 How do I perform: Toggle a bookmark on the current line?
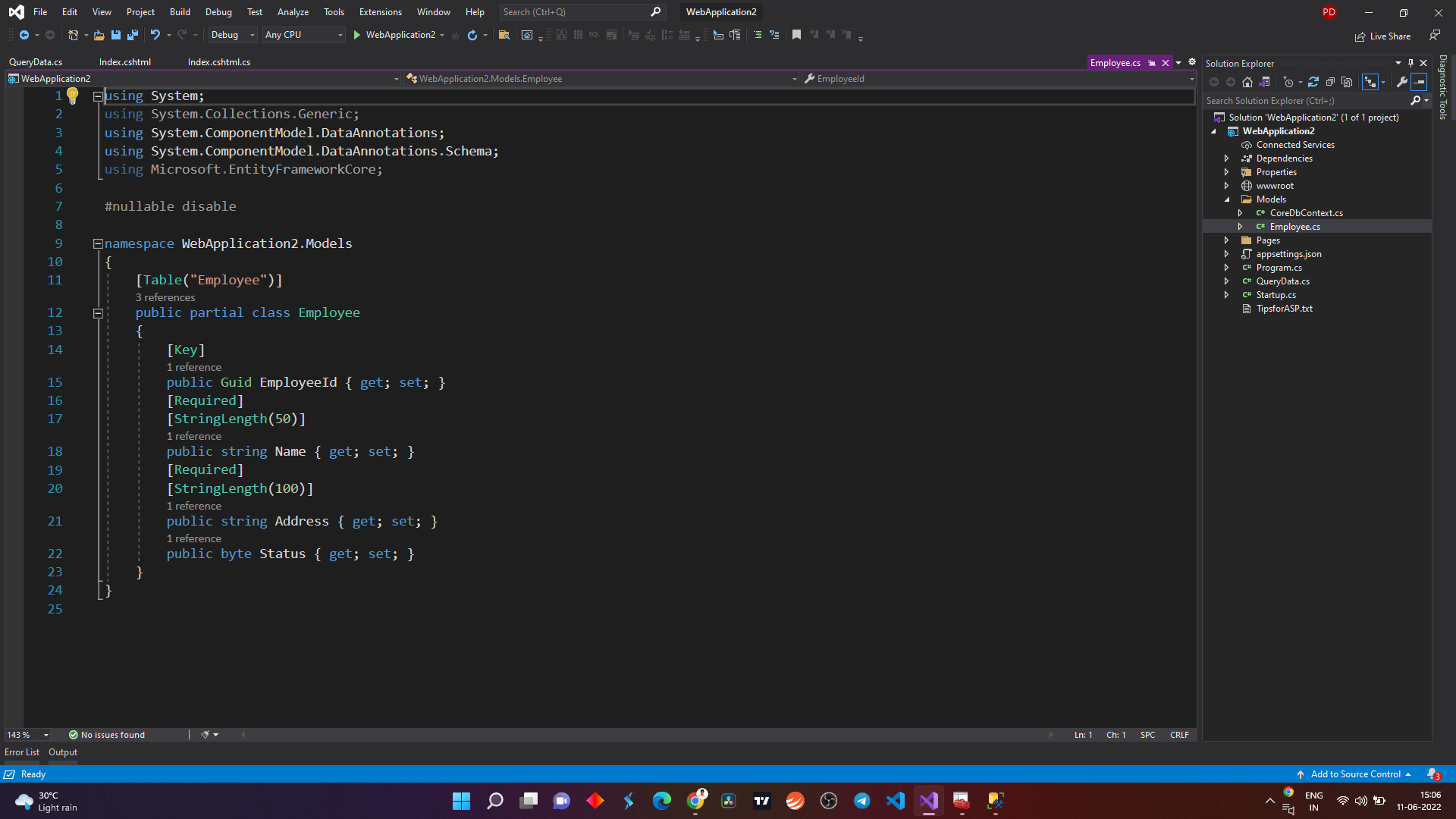(x=796, y=35)
